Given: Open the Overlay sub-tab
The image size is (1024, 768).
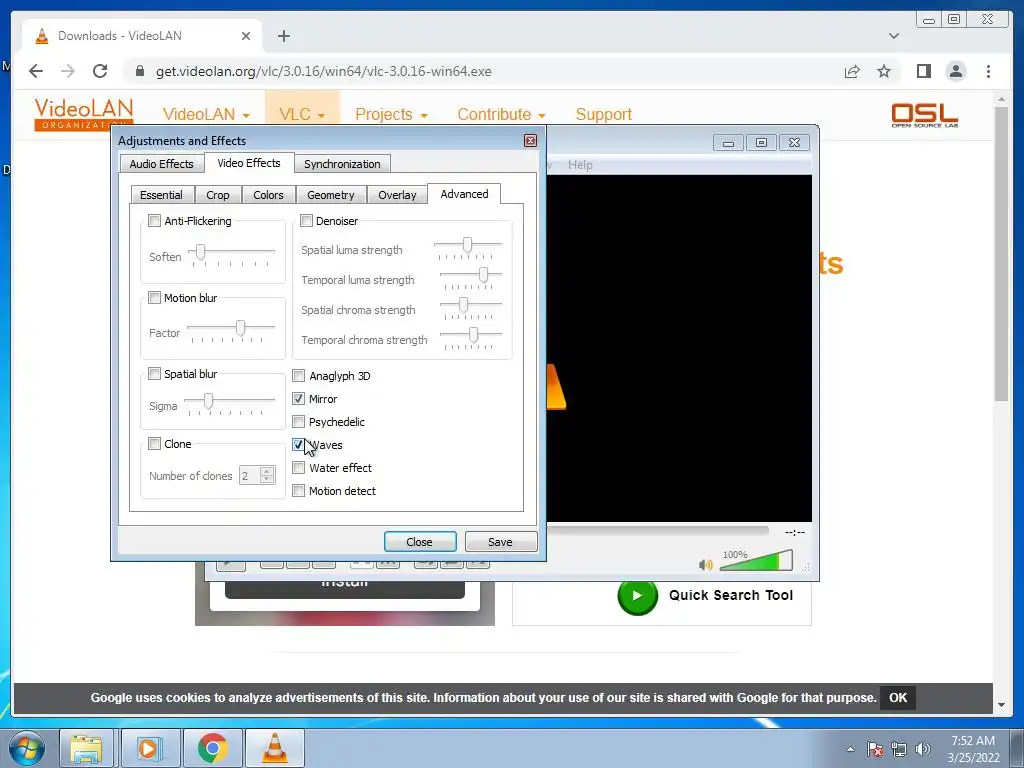Looking at the screenshot, I should 397,195.
